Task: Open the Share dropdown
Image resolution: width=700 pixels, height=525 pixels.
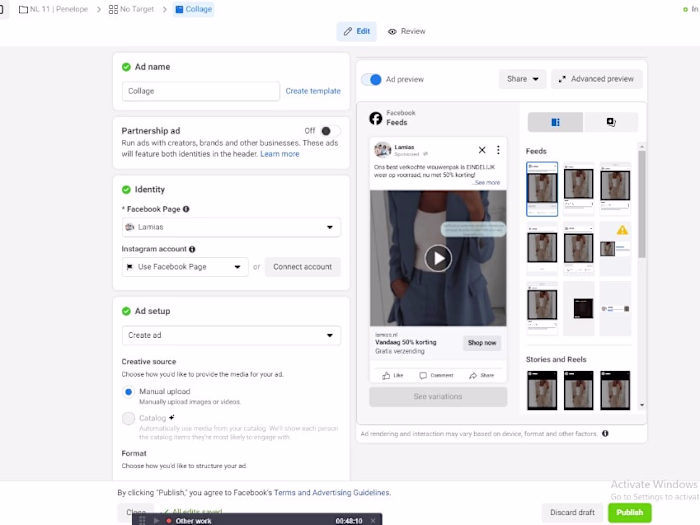Action: [x=522, y=79]
